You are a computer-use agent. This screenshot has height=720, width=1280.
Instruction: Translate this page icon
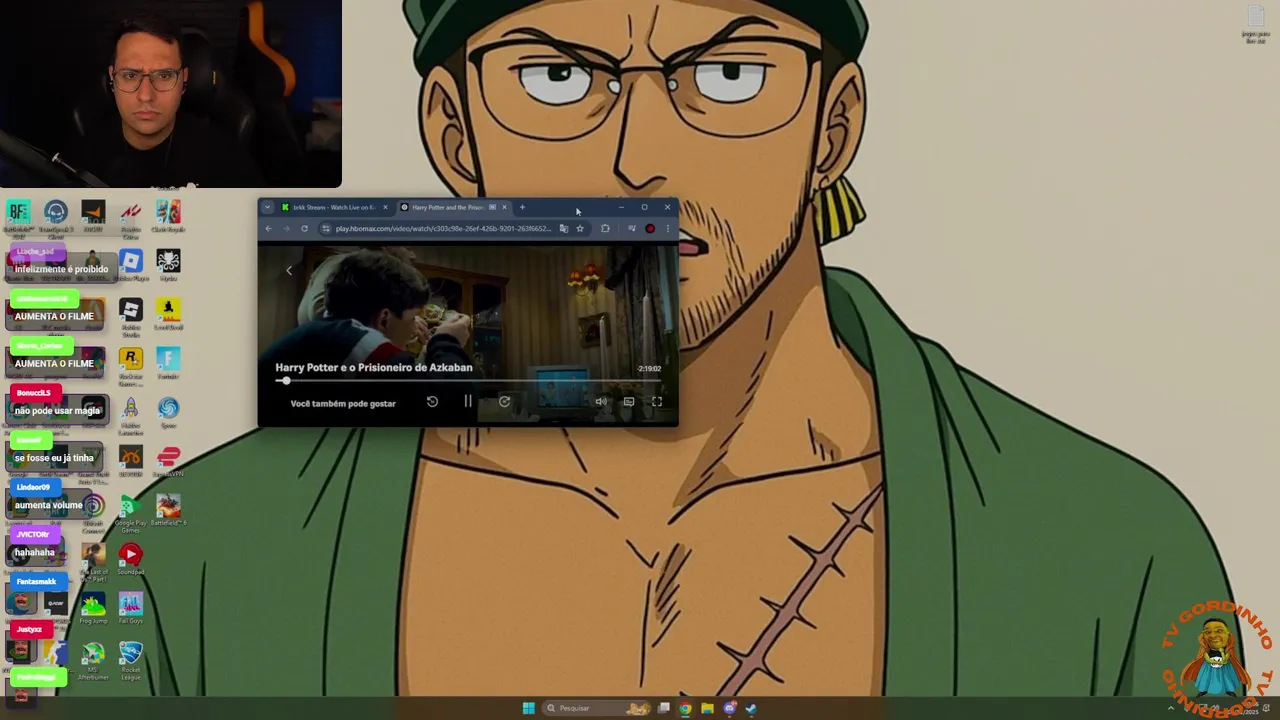pyautogui.click(x=564, y=229)
